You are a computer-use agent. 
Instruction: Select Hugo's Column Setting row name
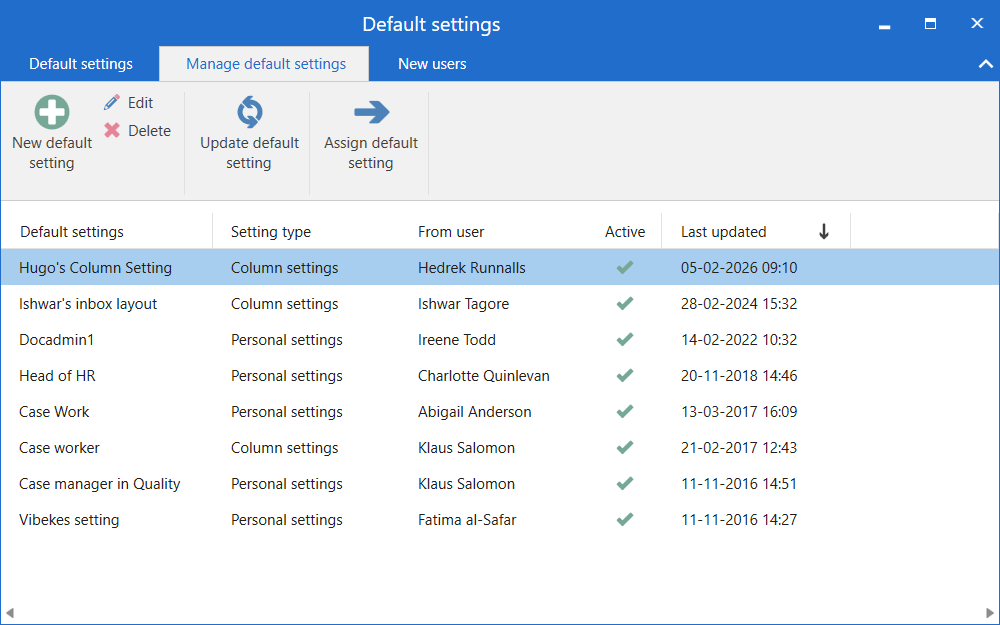pyautogui.click(x=96, y=268)
